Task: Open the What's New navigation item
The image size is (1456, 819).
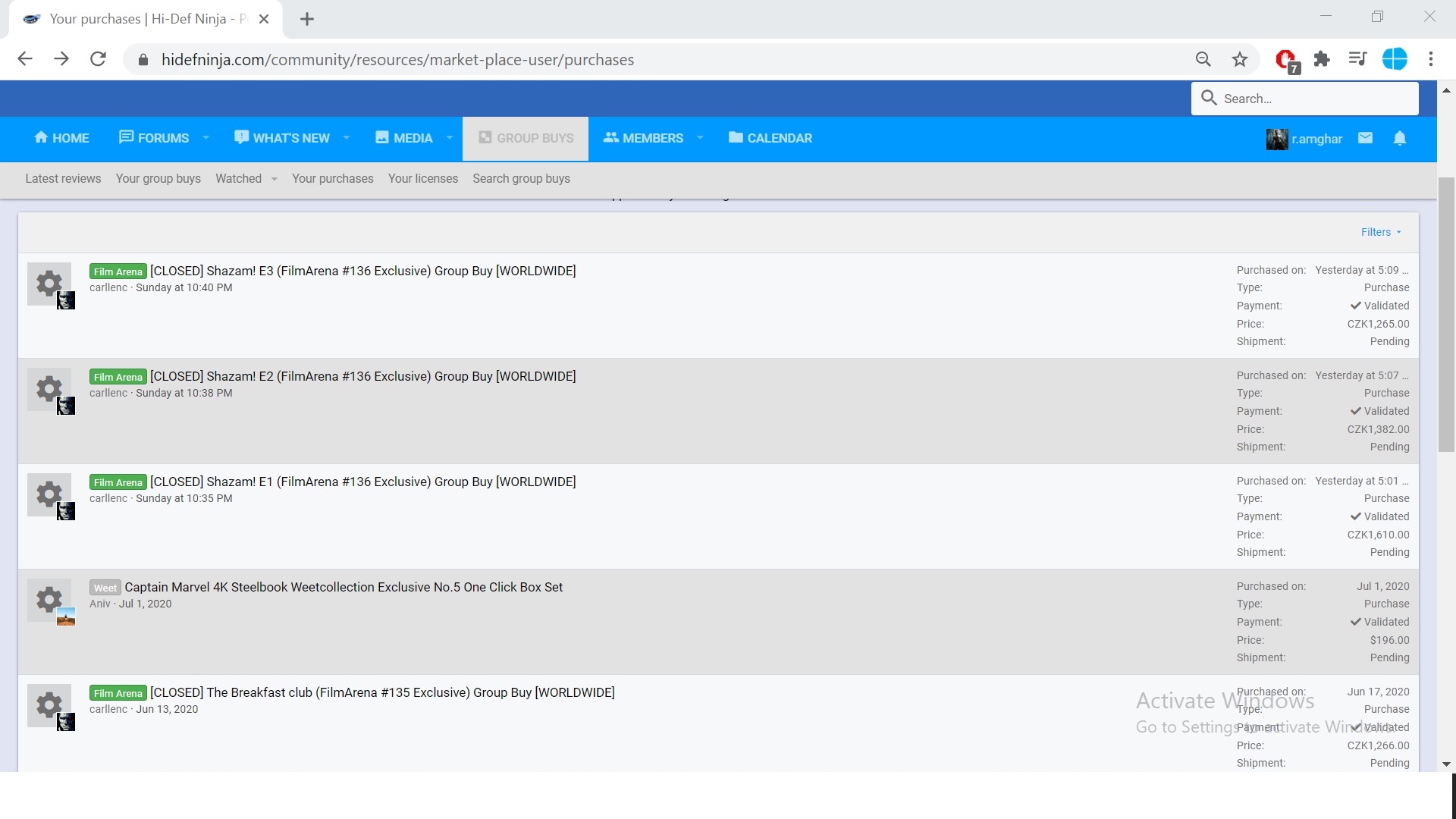Action: click(282, 138)
